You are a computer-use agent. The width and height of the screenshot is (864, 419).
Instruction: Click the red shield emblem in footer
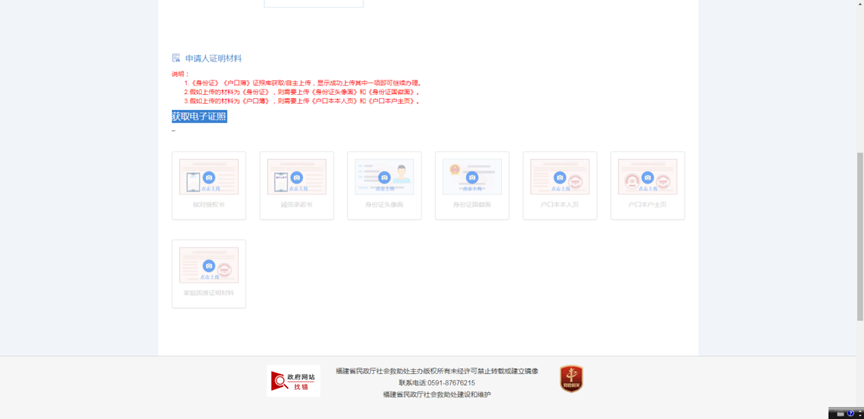tap(571, 379)
